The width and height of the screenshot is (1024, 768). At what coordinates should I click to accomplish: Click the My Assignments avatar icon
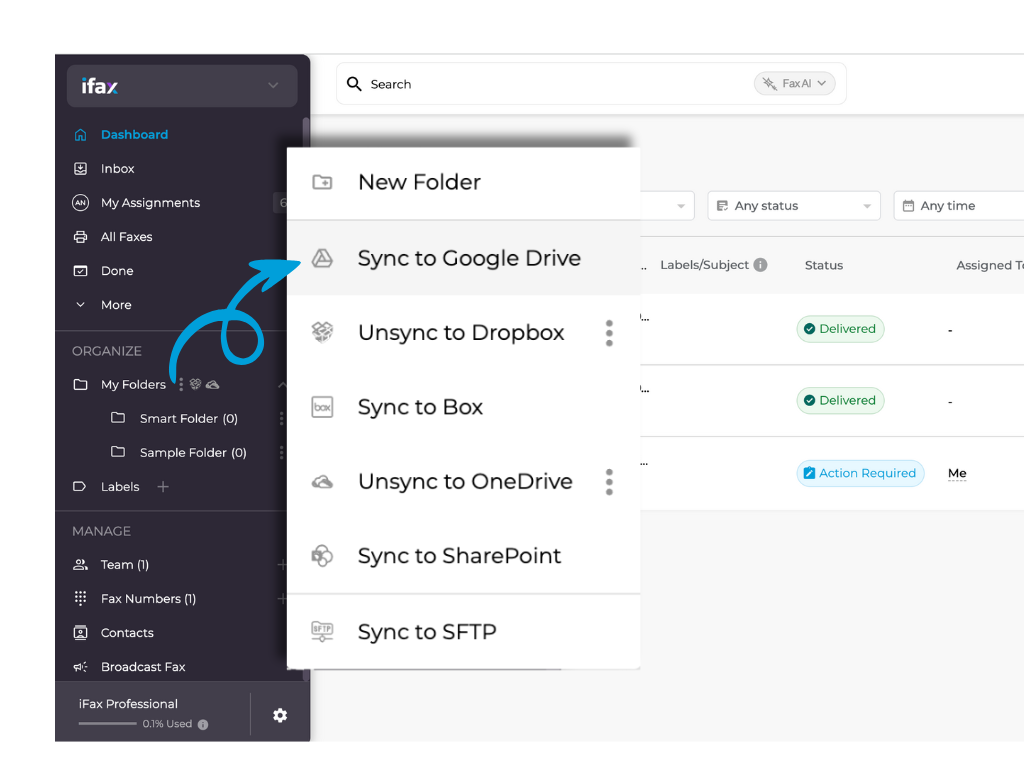pos(80,202)
